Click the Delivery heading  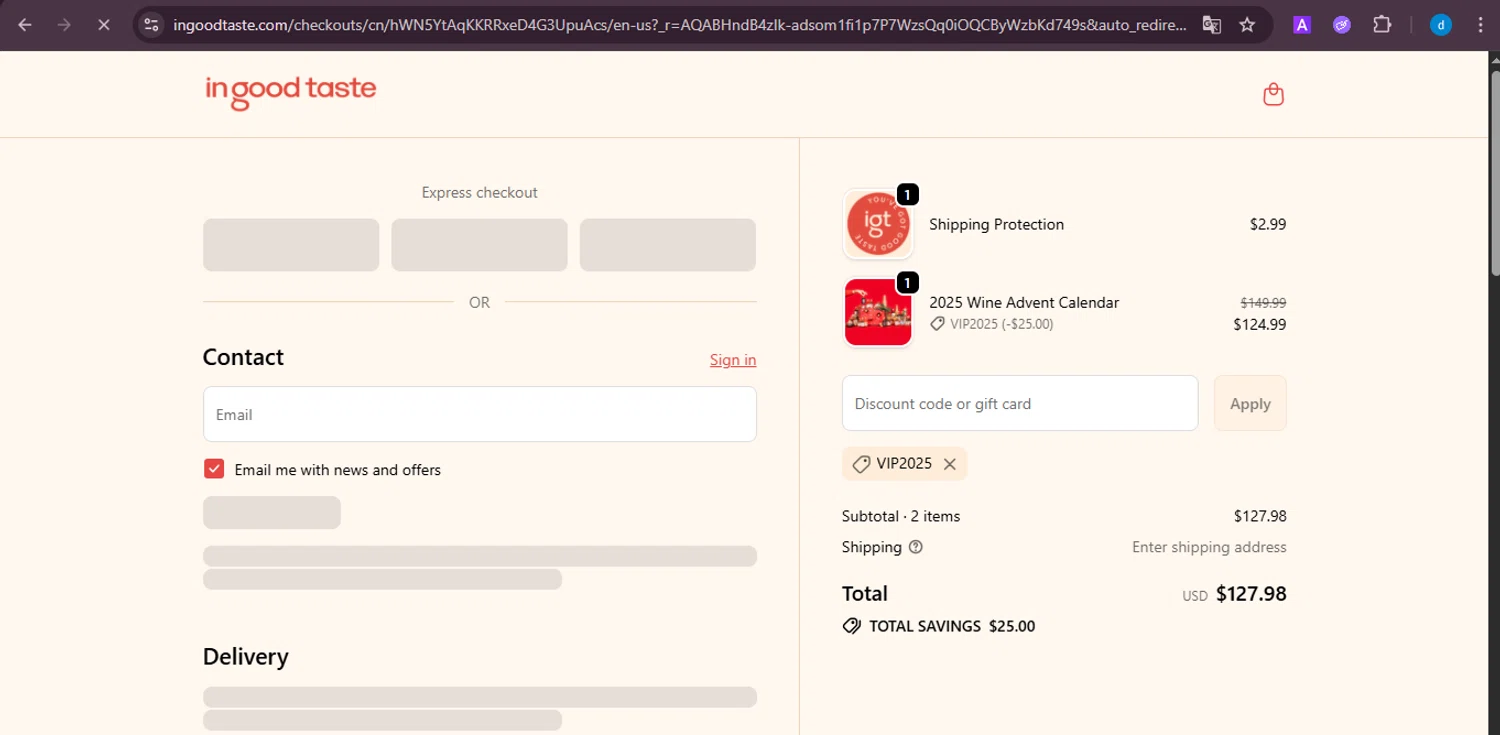[246, 657]
